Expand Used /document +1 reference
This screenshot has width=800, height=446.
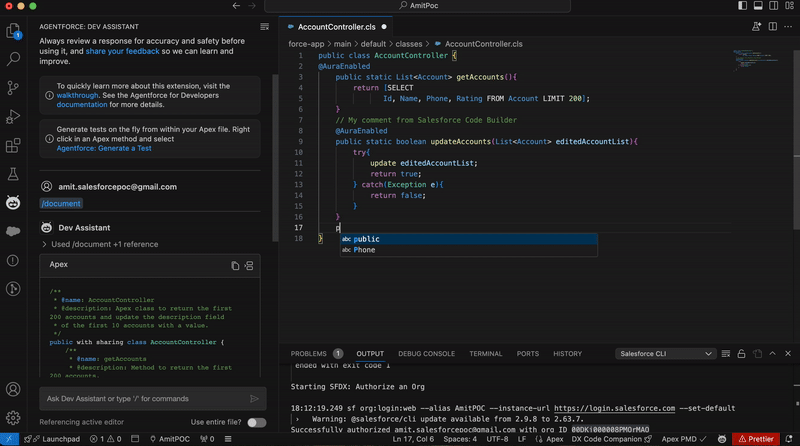click(99, 244)
